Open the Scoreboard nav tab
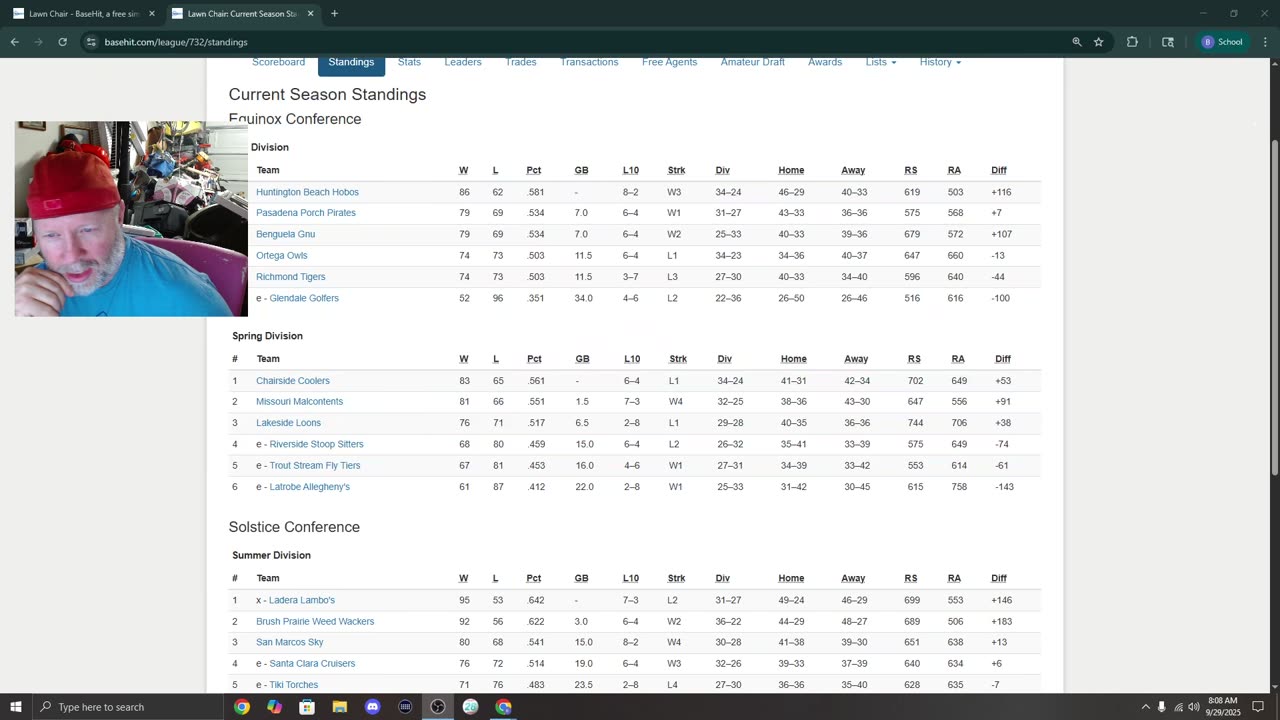Image resolution: width=1280 pixels, height=720 pixels. point(278,62)
